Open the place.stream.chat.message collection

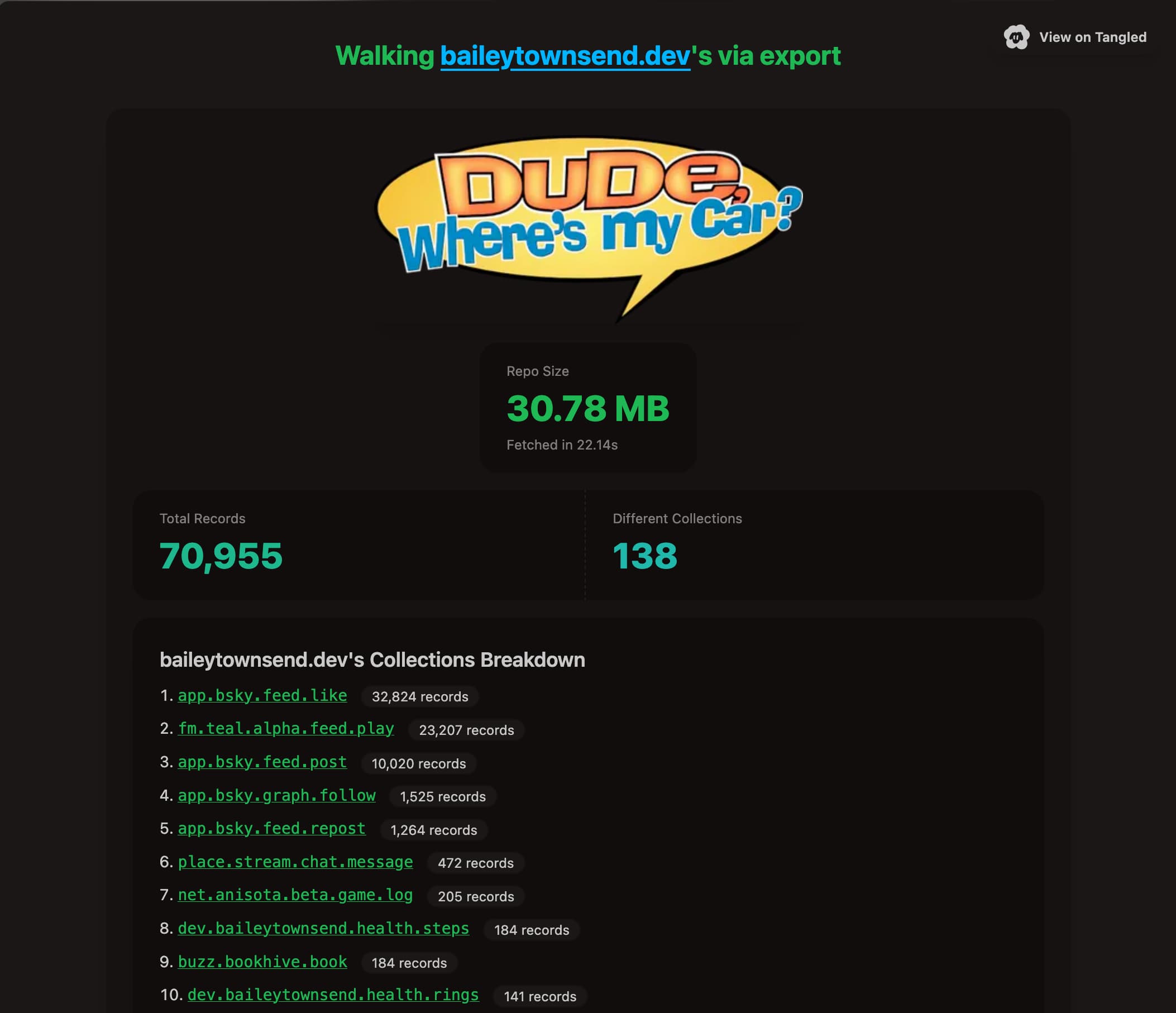click(295, 862)
